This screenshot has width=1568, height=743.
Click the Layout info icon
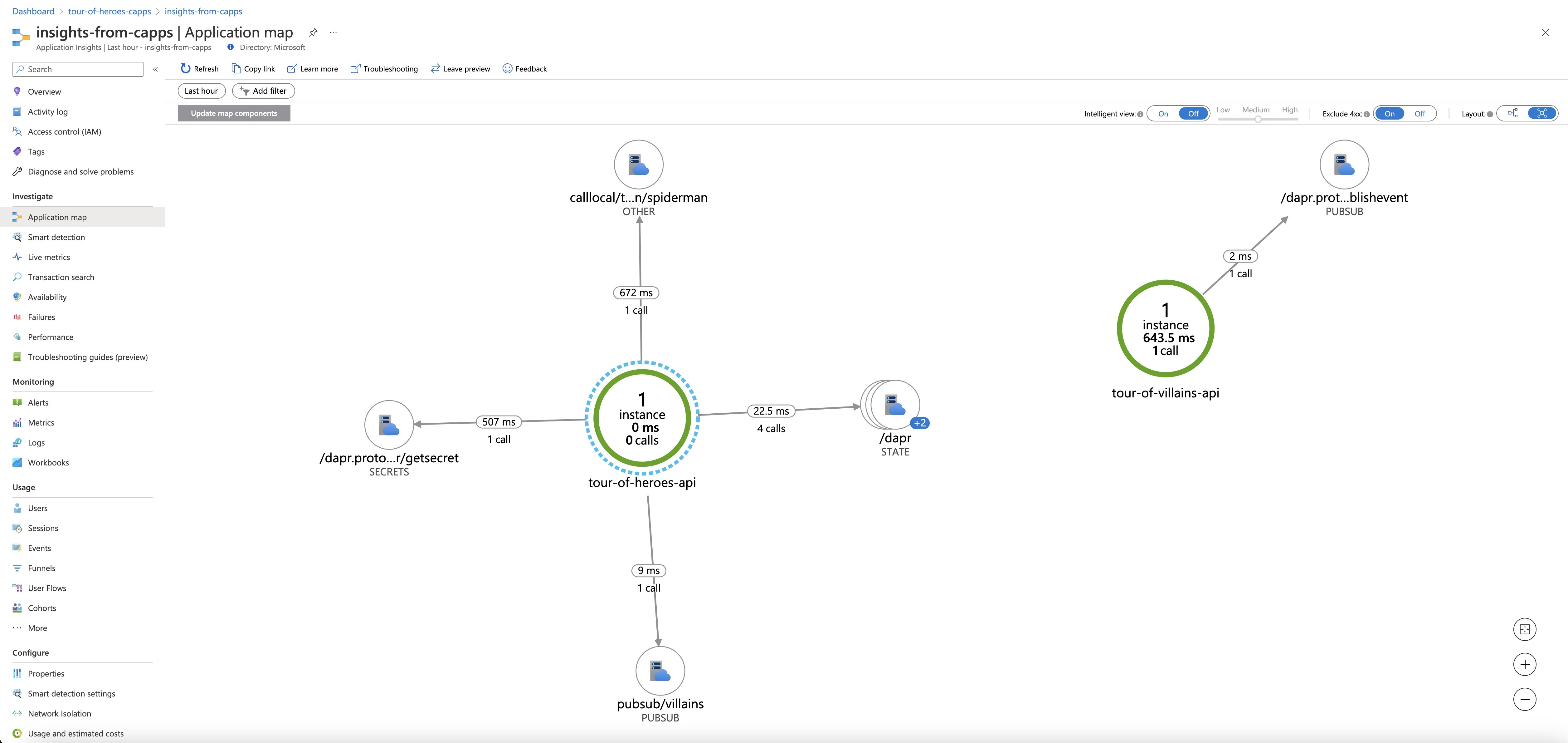point(1489,114)
